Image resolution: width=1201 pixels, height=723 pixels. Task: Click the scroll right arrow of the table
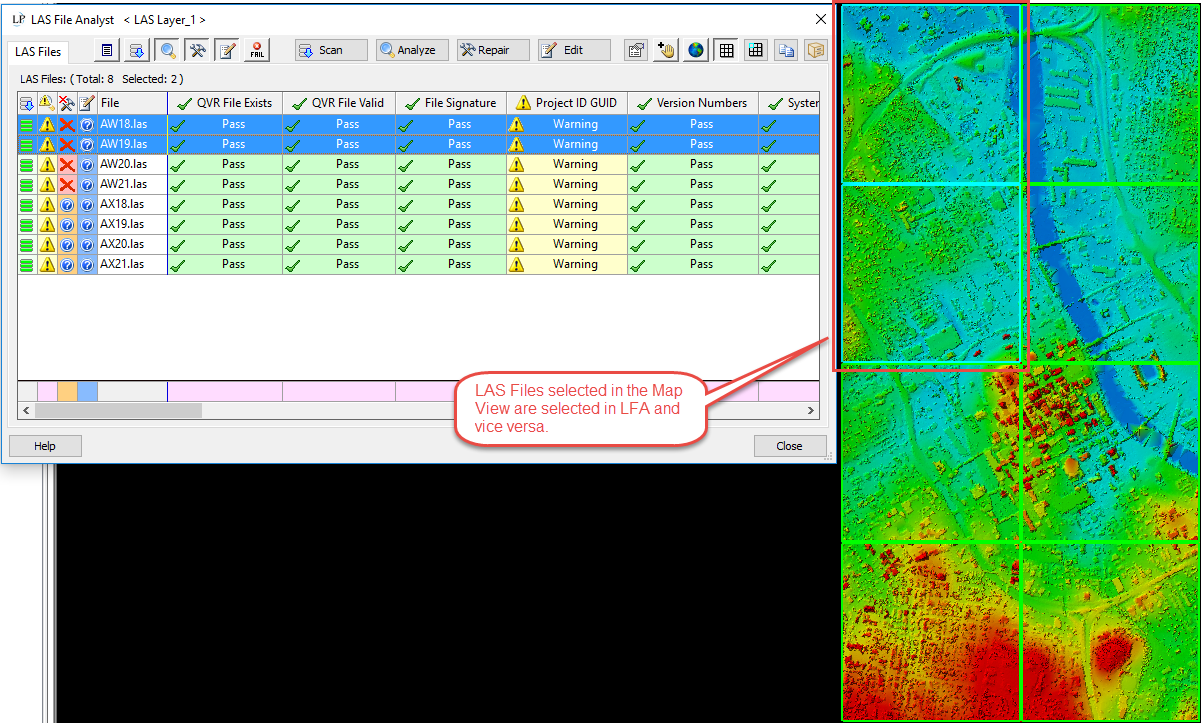coord(812,410)
